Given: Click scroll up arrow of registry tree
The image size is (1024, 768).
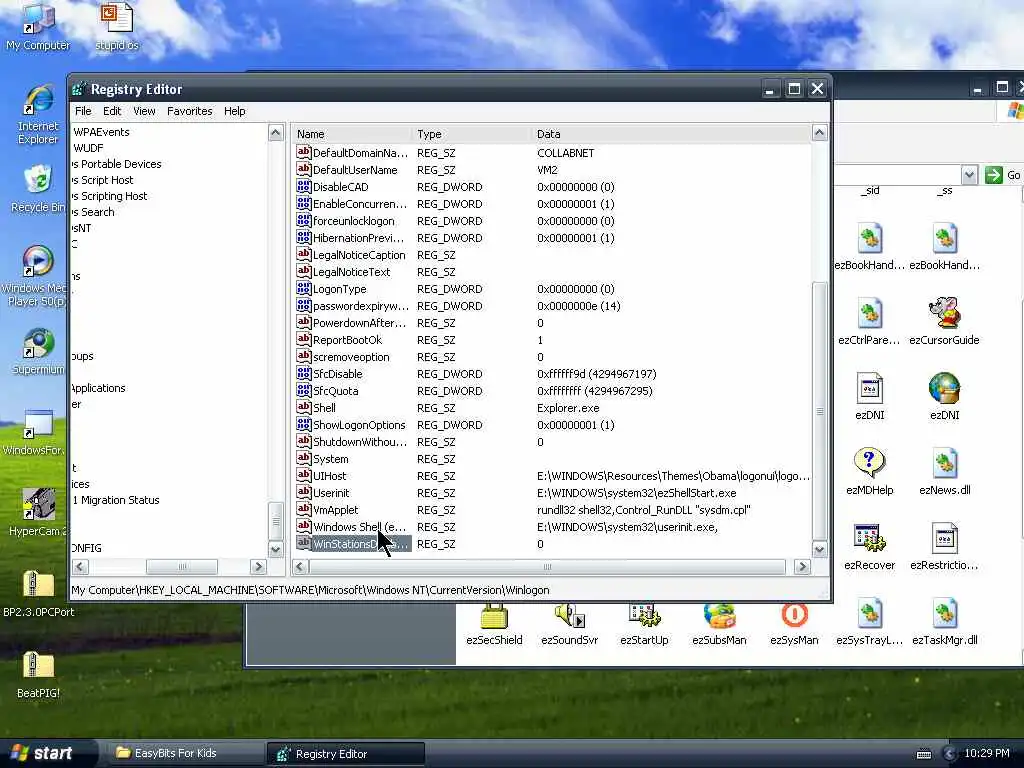Looking at the screenshot, I should (x=276, y=133).
